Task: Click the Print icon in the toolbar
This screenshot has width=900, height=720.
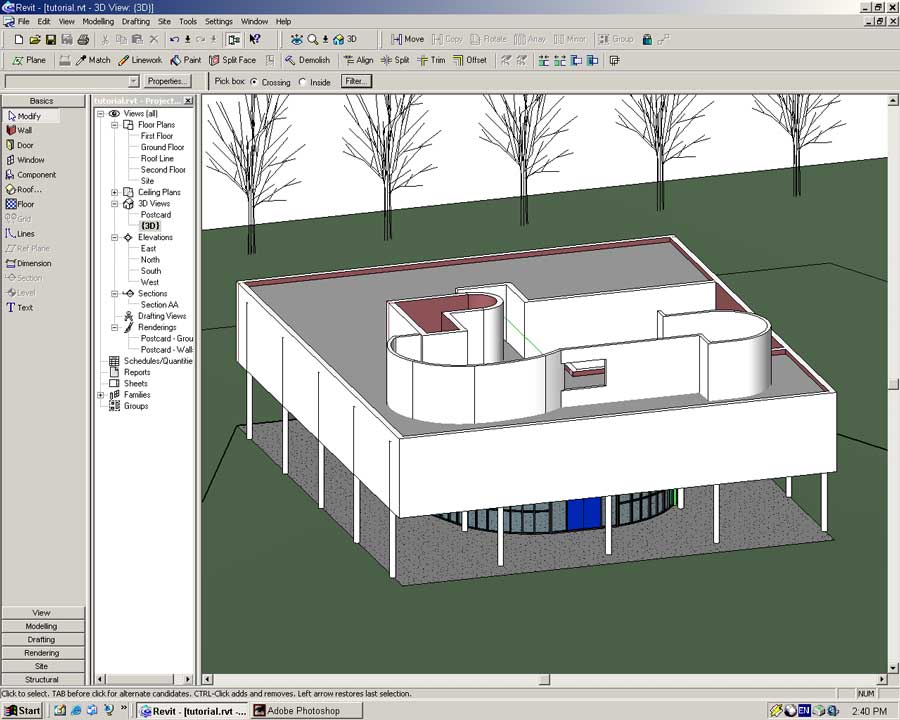Action: [x=83, y=40]
